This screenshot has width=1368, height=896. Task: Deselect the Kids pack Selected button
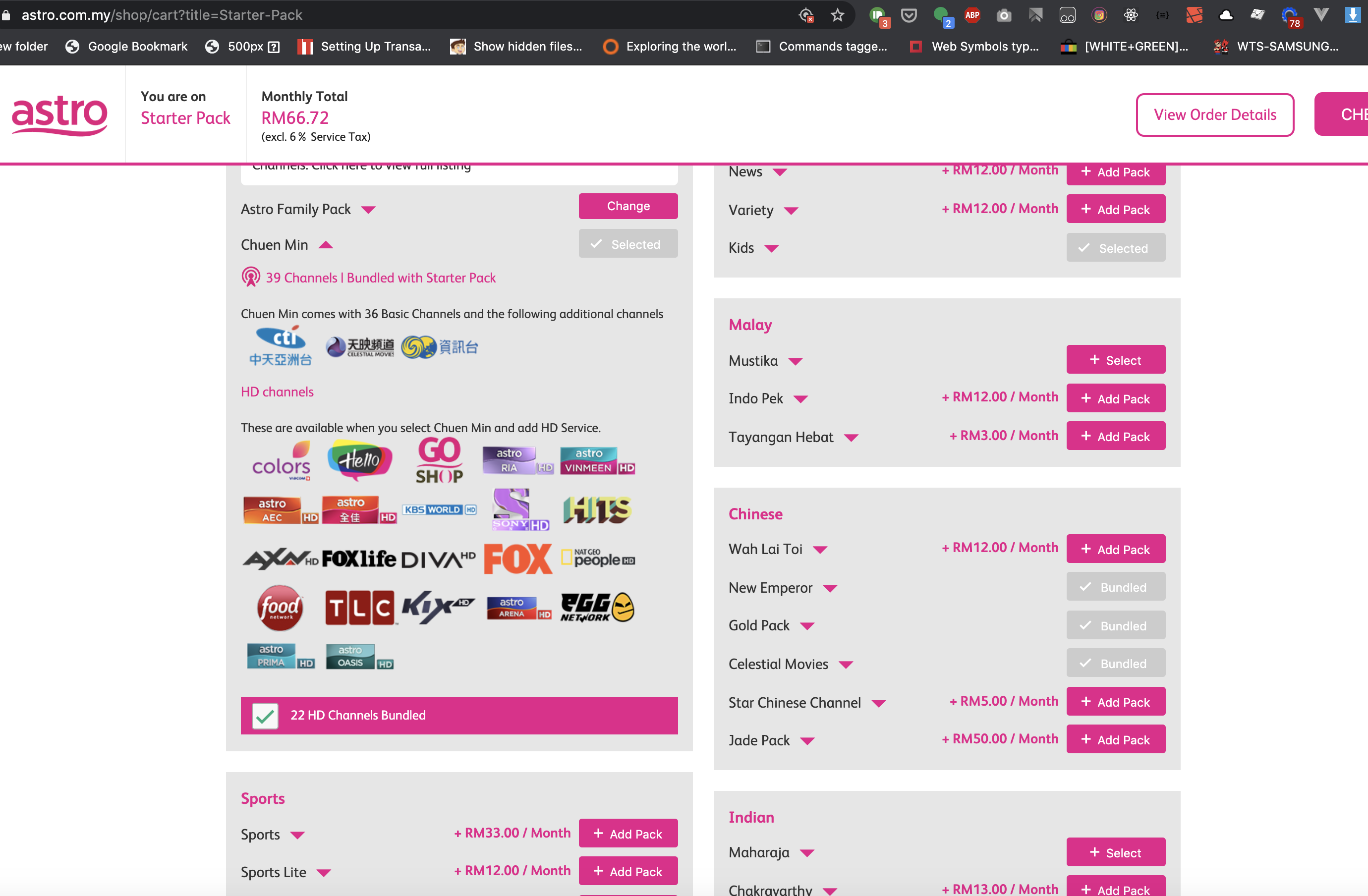tap(1115, 248)
